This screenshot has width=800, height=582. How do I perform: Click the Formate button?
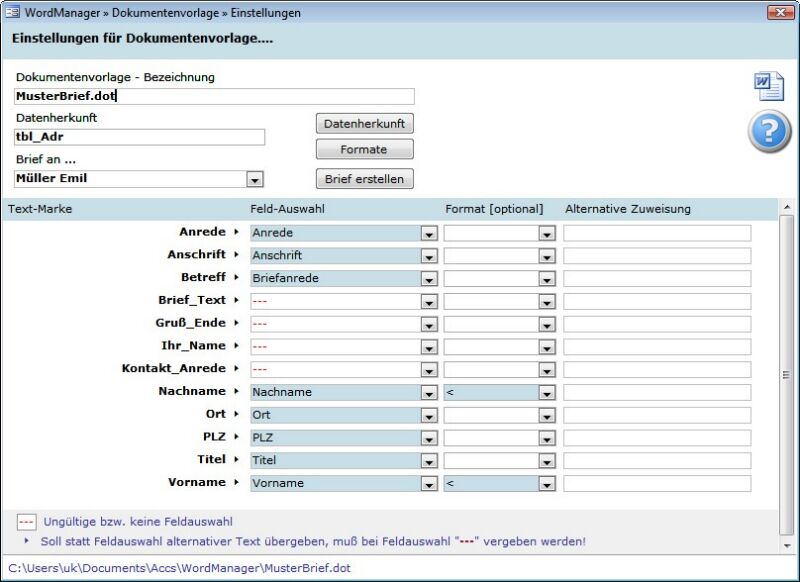(364, 149)
